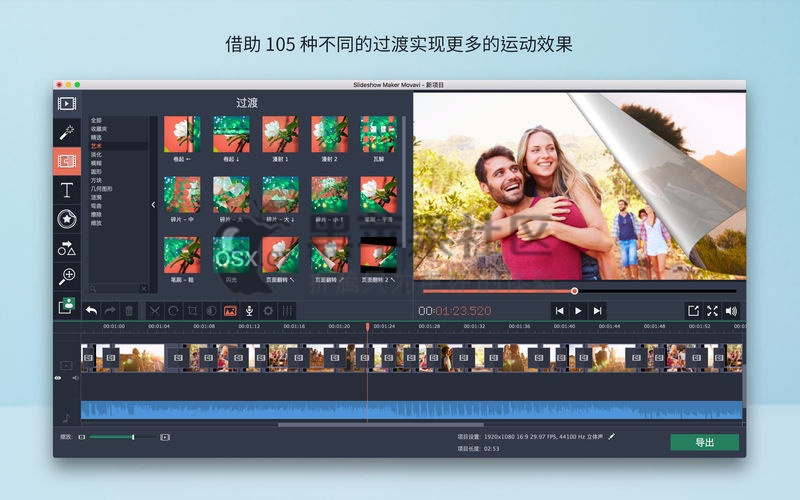
Task: Toggle preview volume speaker button
Action: pos(731,311)
